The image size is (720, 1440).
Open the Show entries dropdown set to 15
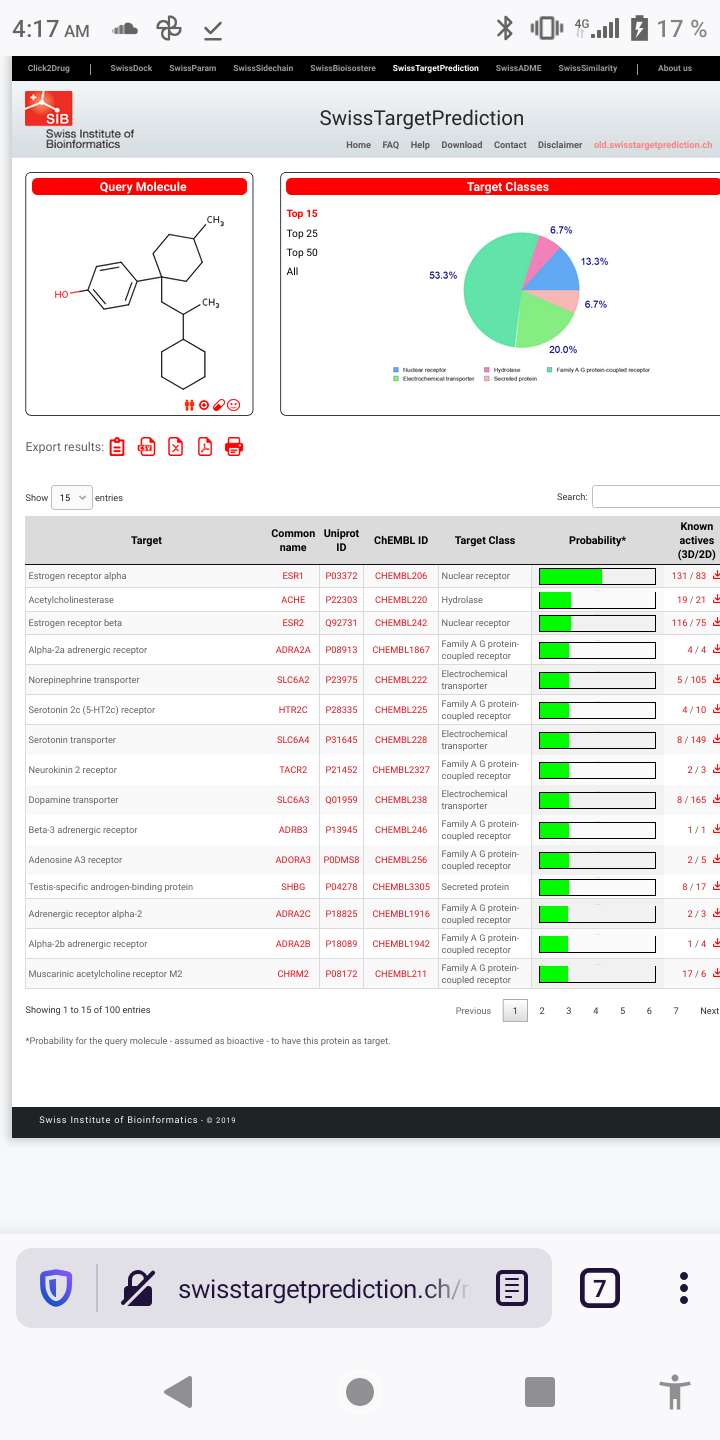tap(72, 497)
